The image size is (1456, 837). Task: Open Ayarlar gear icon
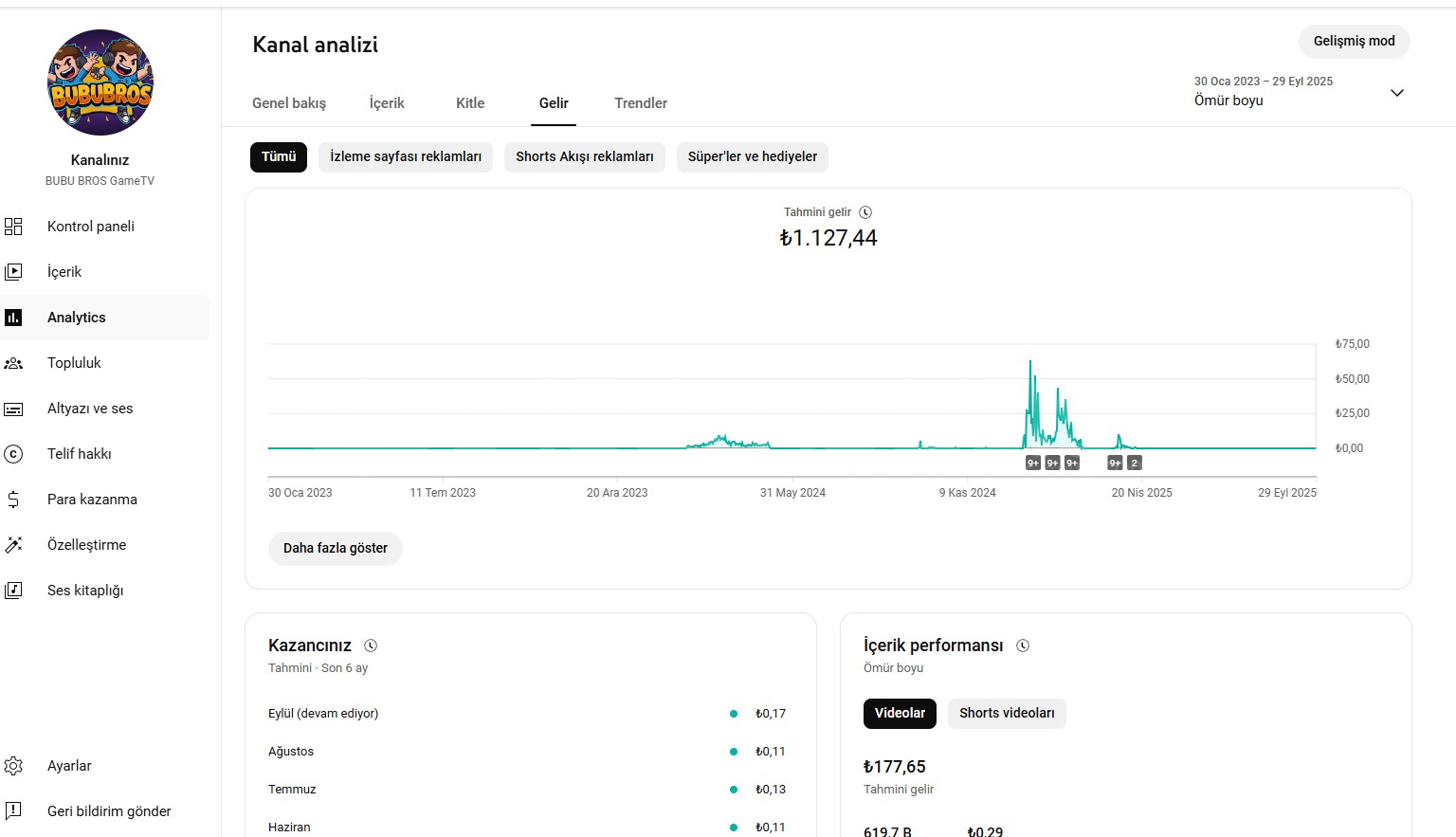pyautogui.click(x=13, y=766)
